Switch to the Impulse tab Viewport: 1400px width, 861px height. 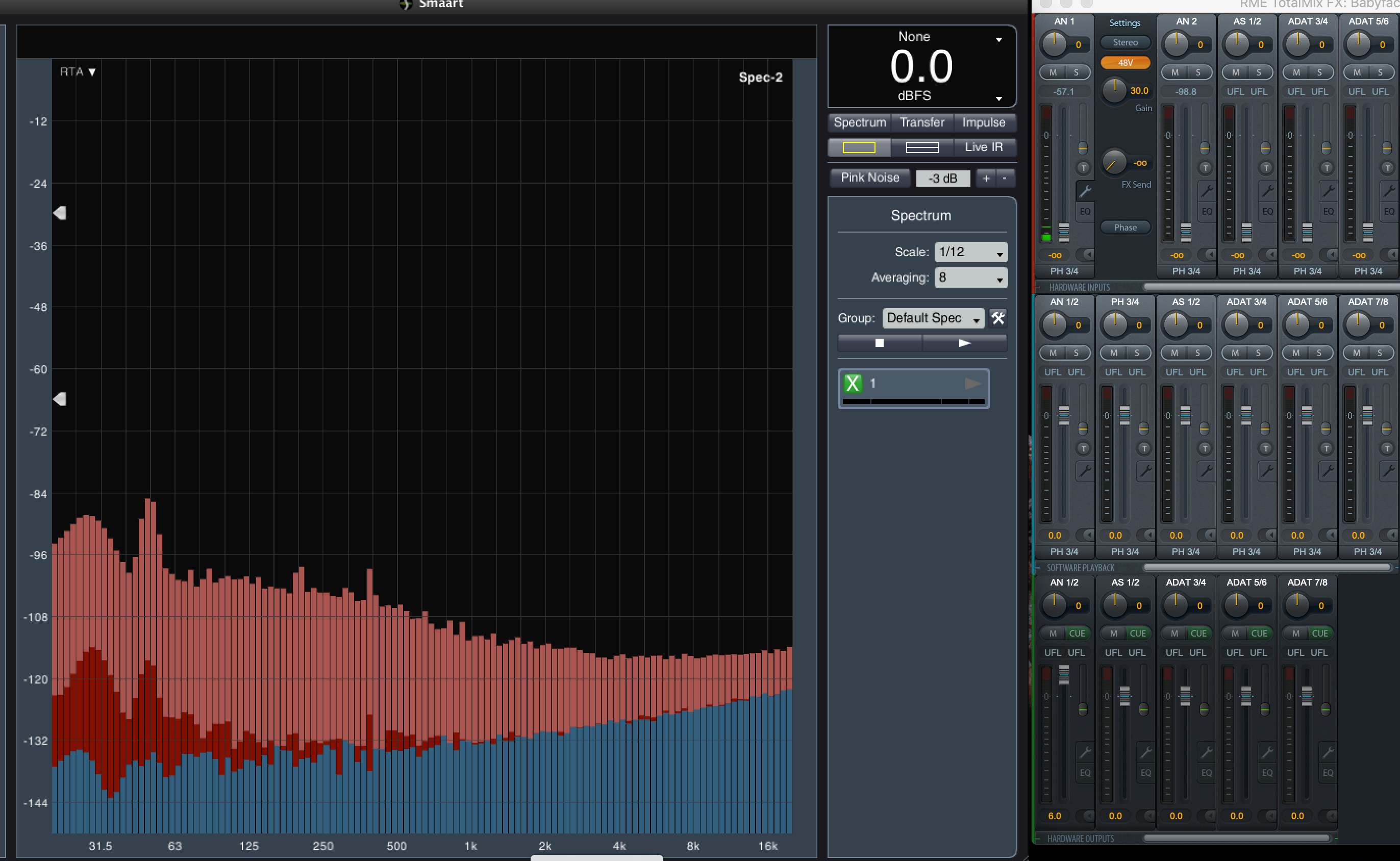984,122
